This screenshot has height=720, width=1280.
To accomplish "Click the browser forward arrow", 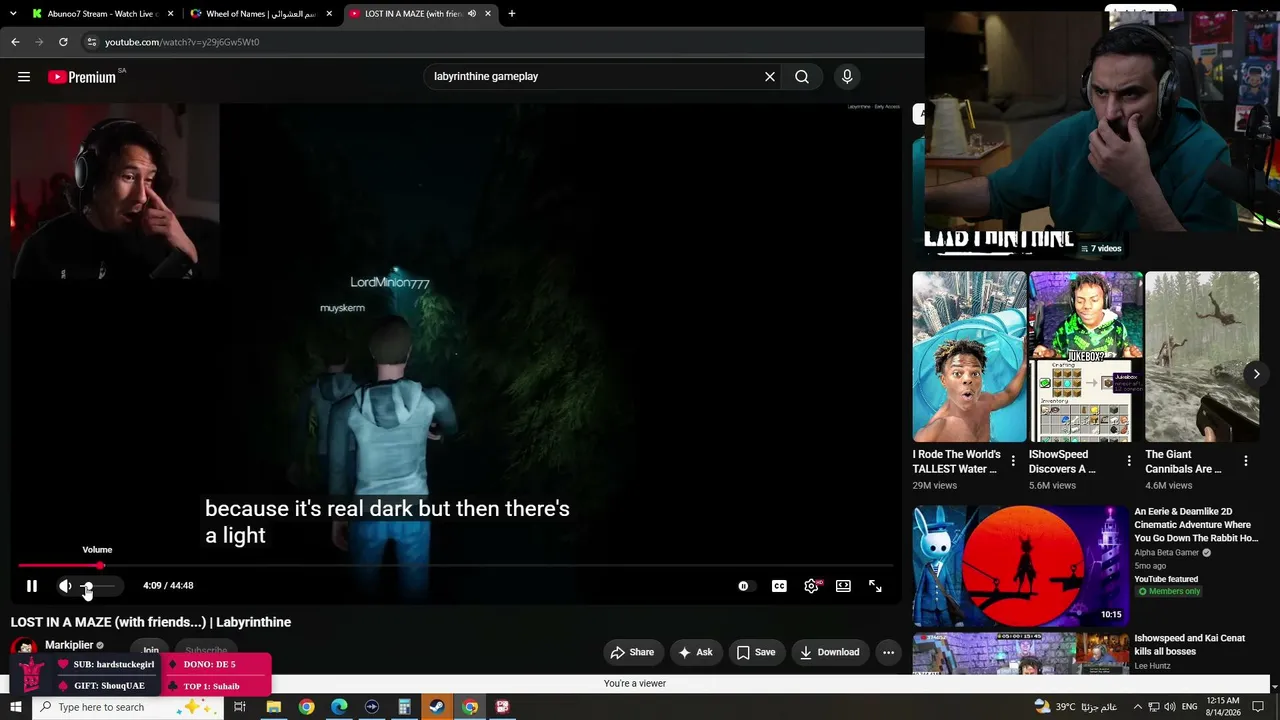I will (39, 42).
